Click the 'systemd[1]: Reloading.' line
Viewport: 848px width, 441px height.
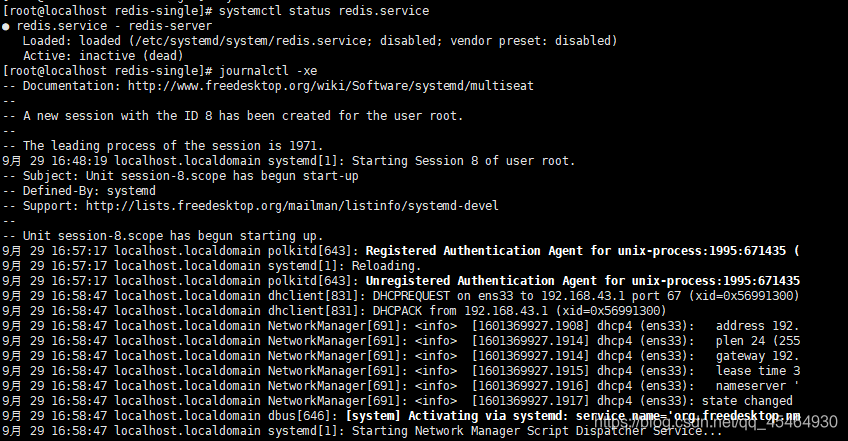pos(211,266)
